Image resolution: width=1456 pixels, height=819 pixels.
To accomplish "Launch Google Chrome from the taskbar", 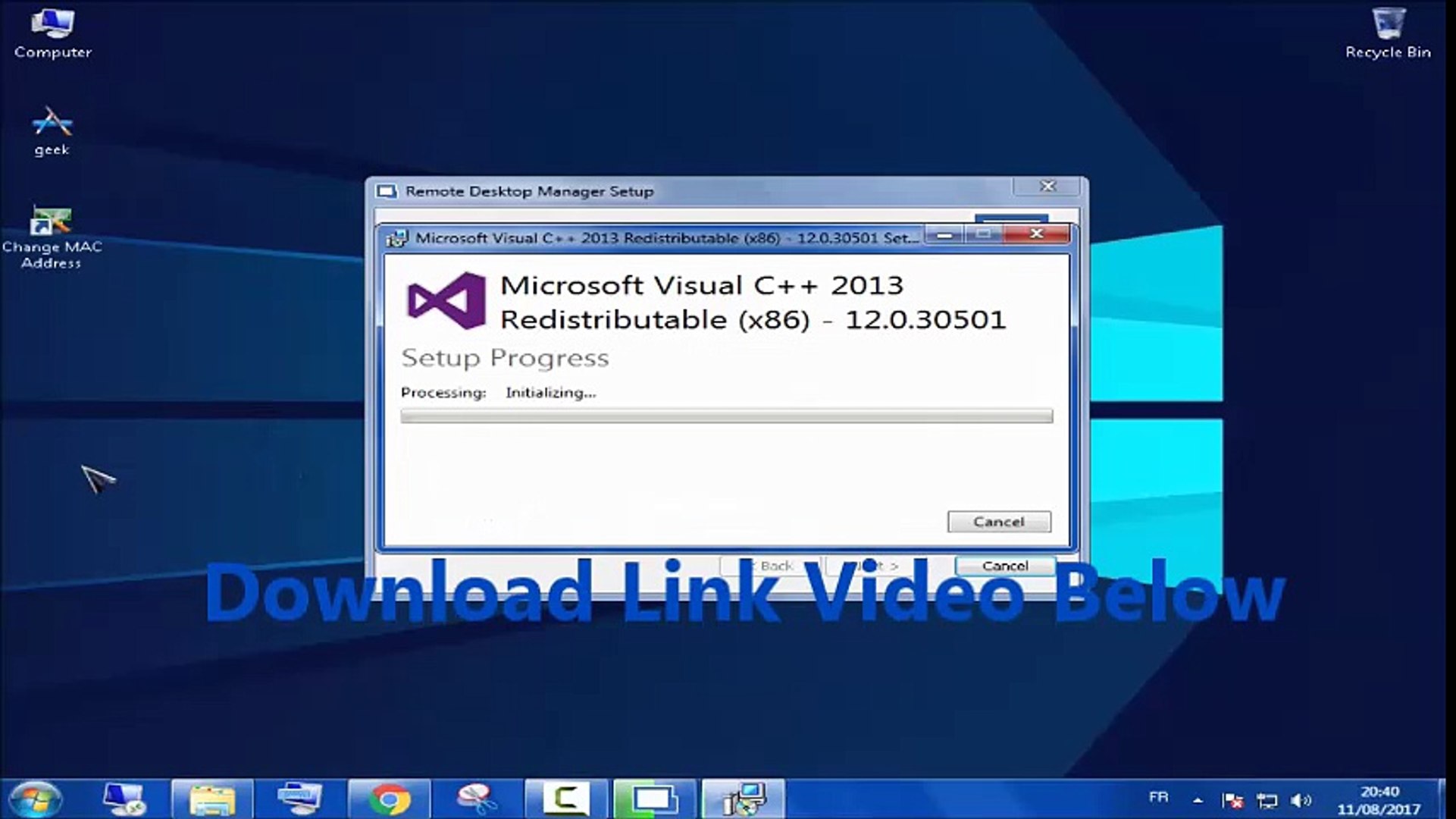I will (x=390, y=799).
